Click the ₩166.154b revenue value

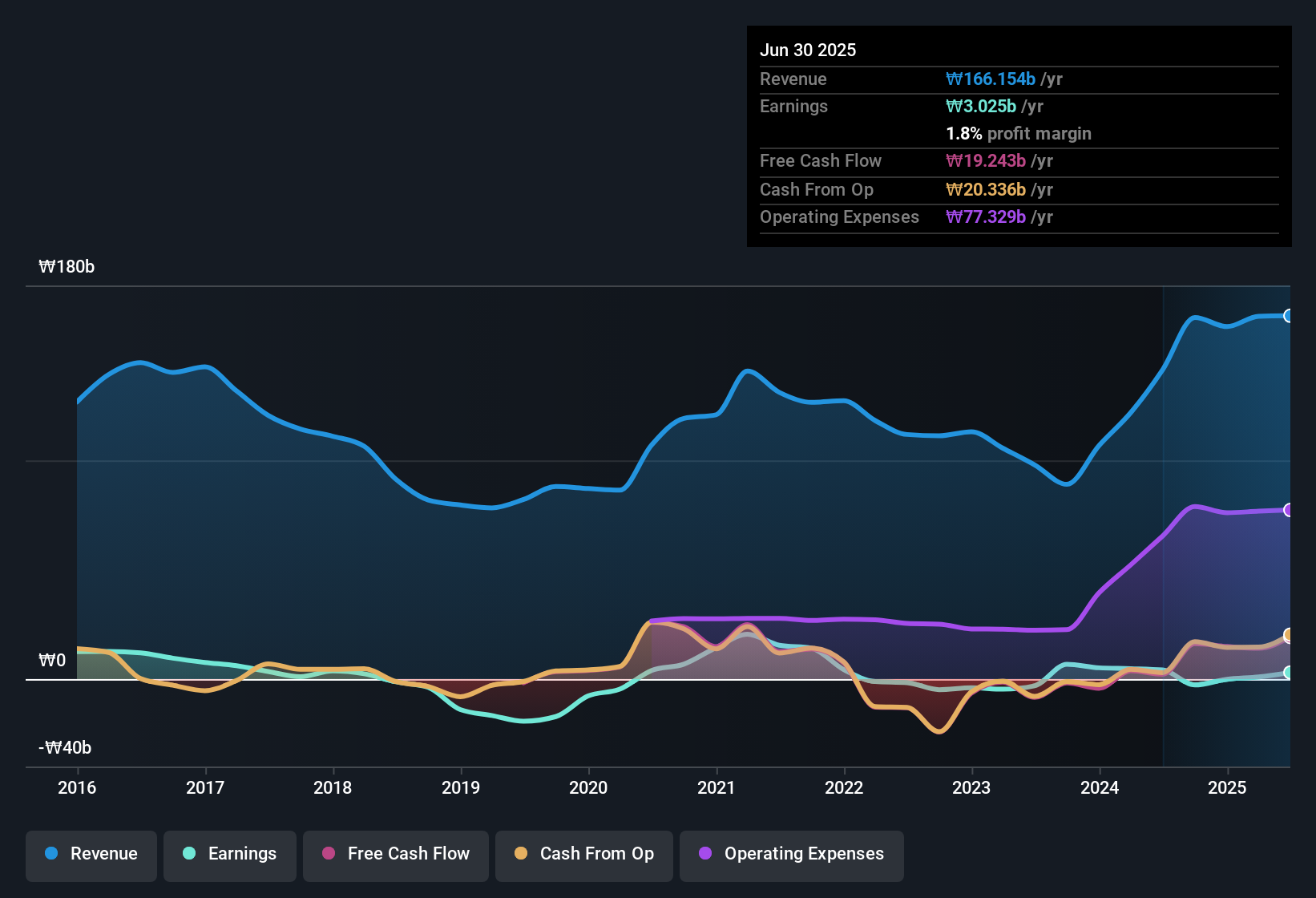(990, 79)
